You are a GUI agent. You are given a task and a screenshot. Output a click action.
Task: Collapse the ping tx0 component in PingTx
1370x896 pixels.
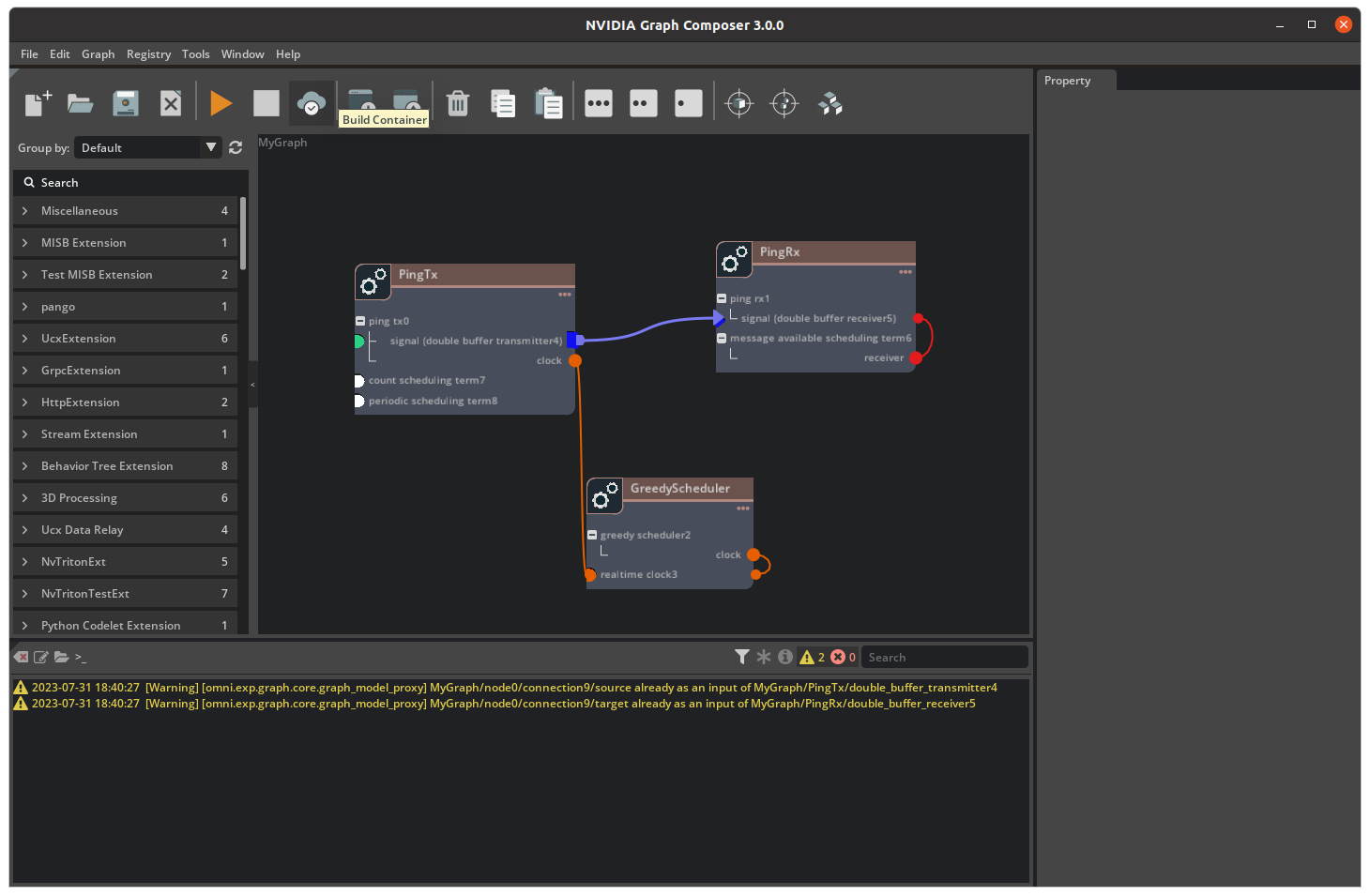coord(360,321)
